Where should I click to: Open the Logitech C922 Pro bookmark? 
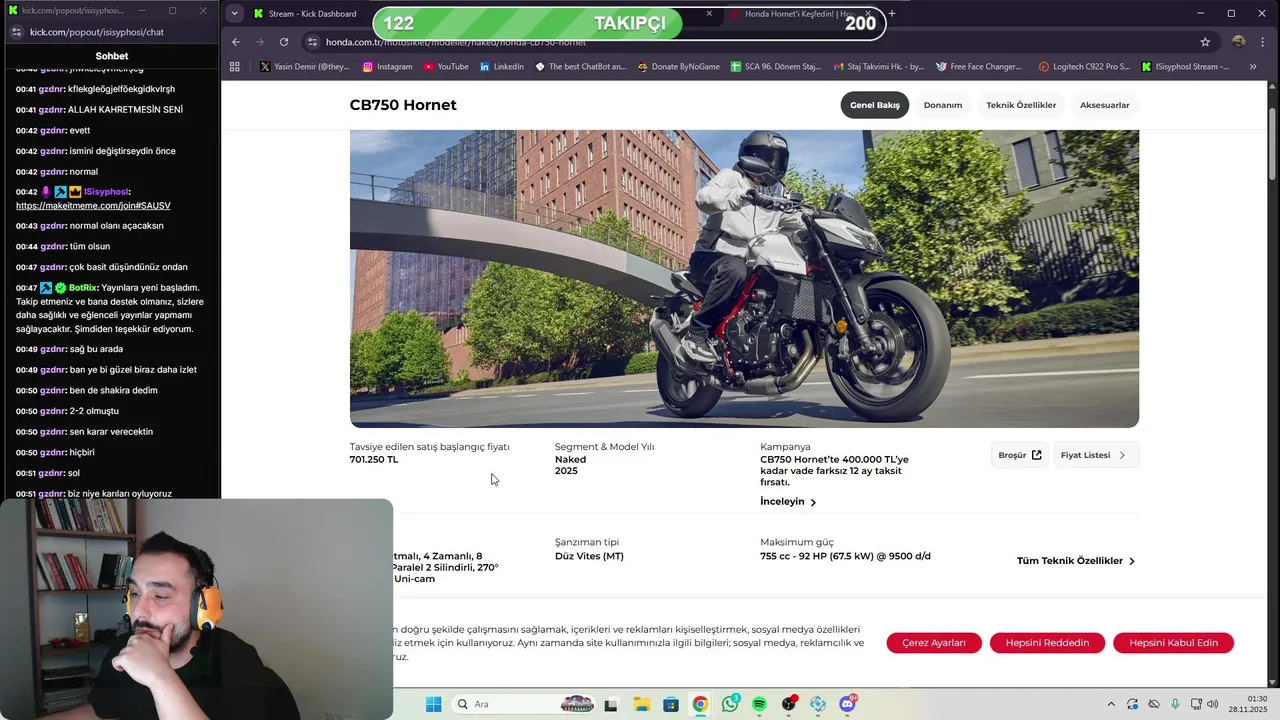click(x=1084, y=67)
